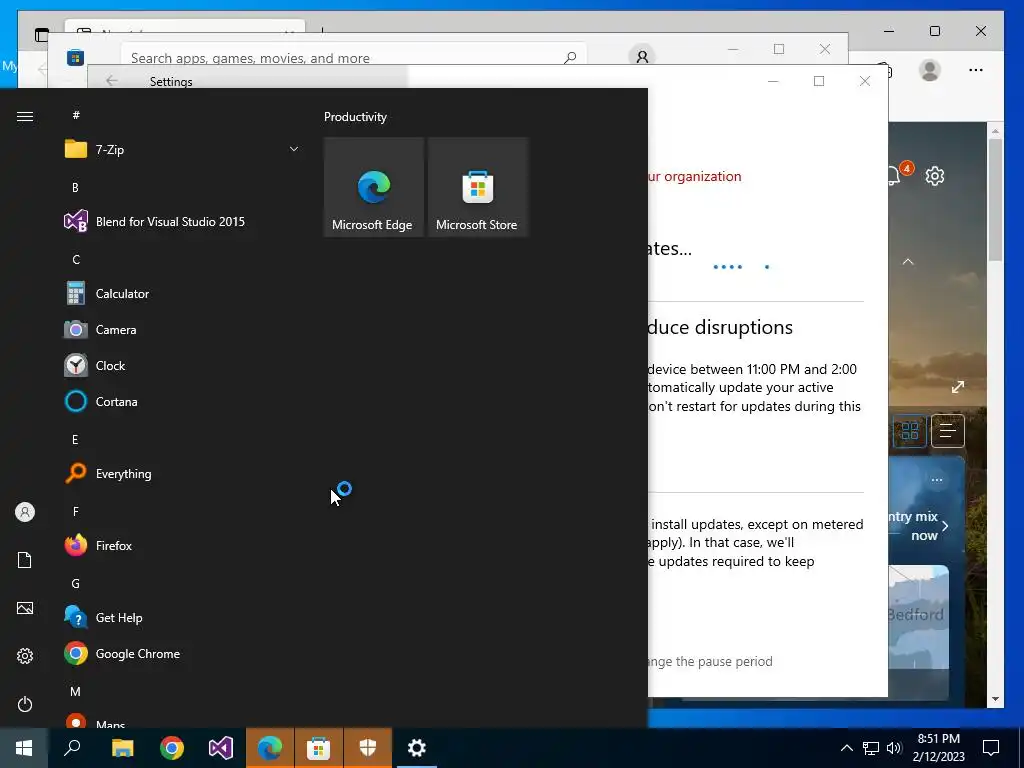Open Edge page settings gear
The height and width of the screenshot is (768, 1024).
point(935,176)
